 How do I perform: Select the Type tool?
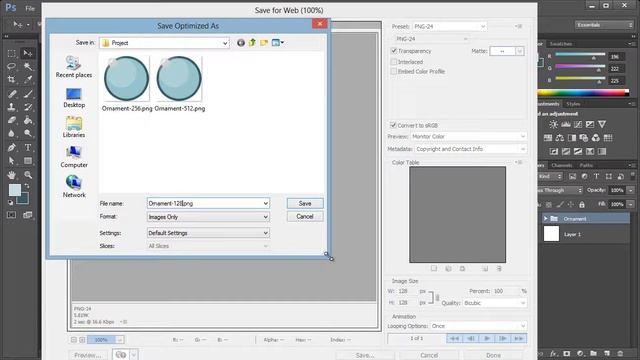(x=28, y=147)
